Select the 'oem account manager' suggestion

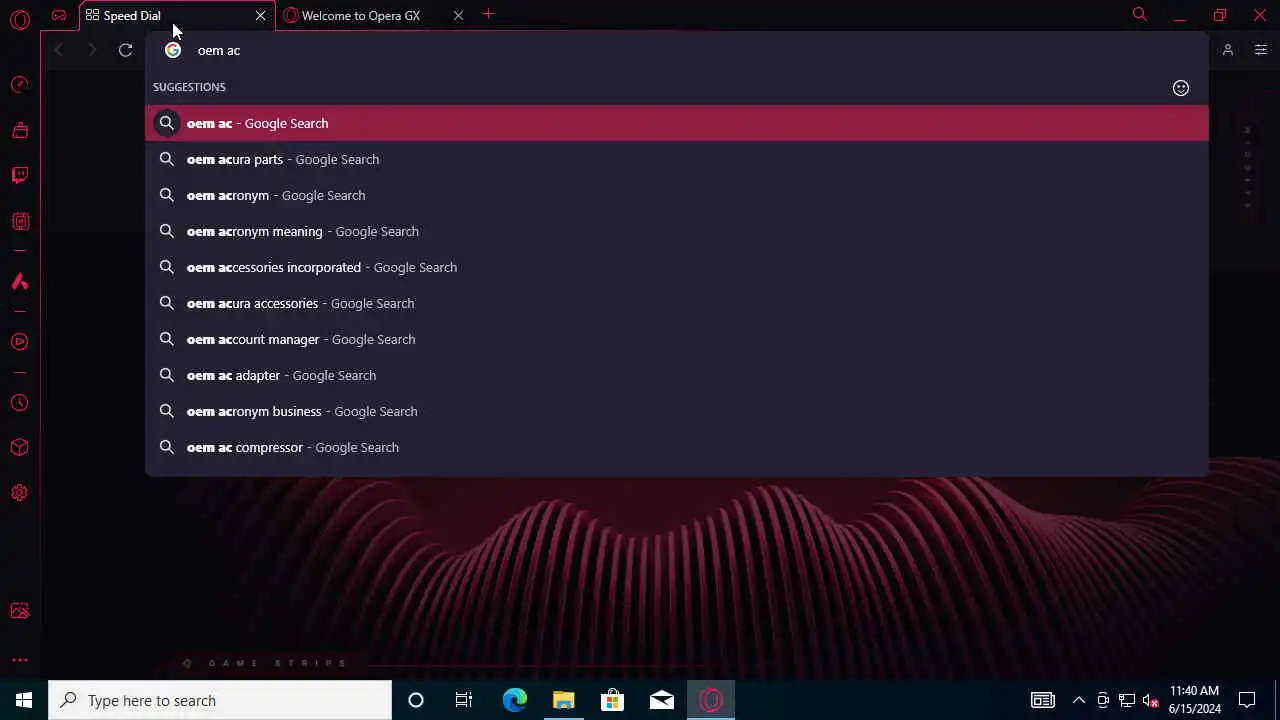click(677, 339)
